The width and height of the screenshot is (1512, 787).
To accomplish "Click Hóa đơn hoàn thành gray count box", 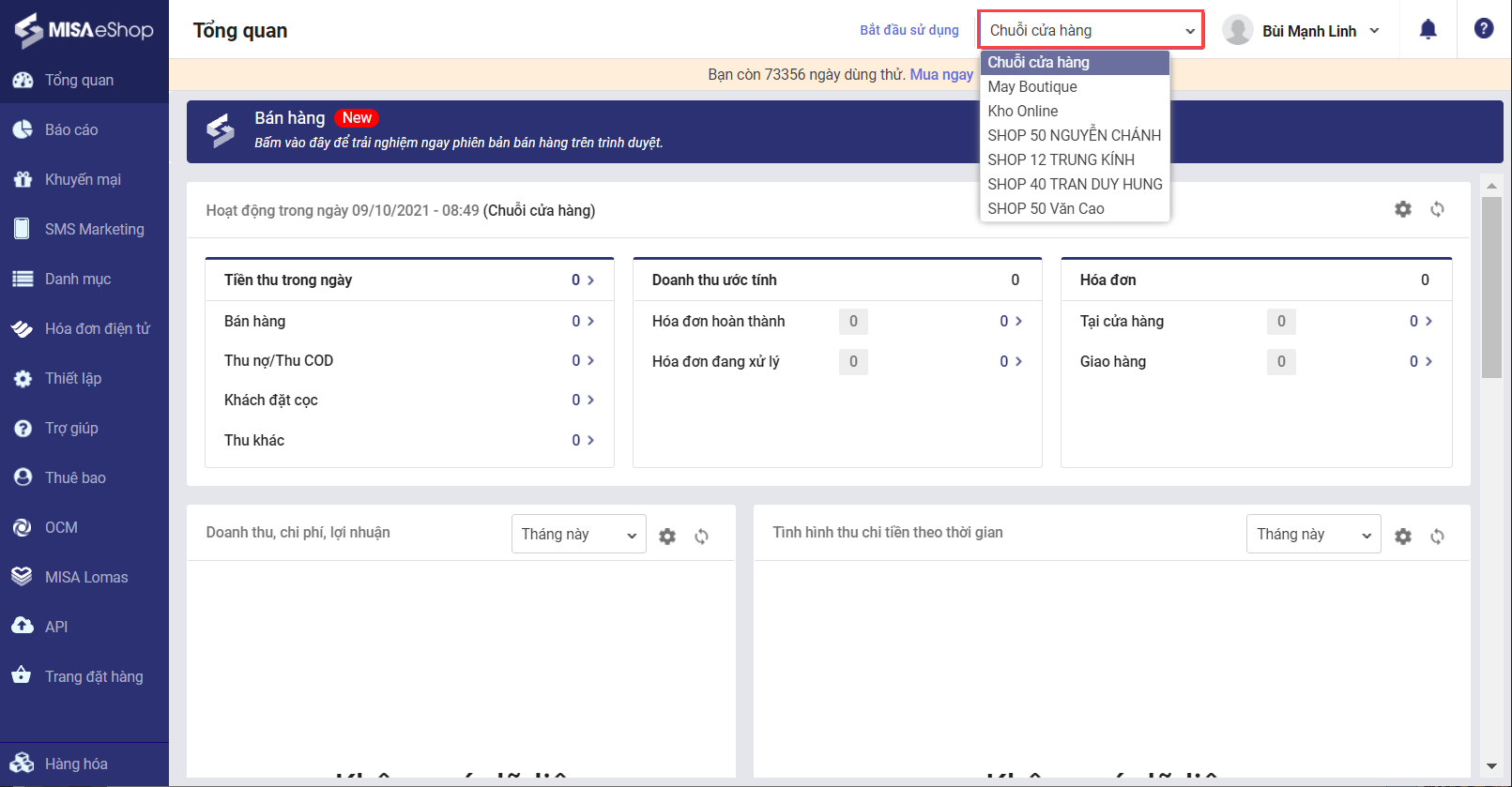I will tap(853, 321).
